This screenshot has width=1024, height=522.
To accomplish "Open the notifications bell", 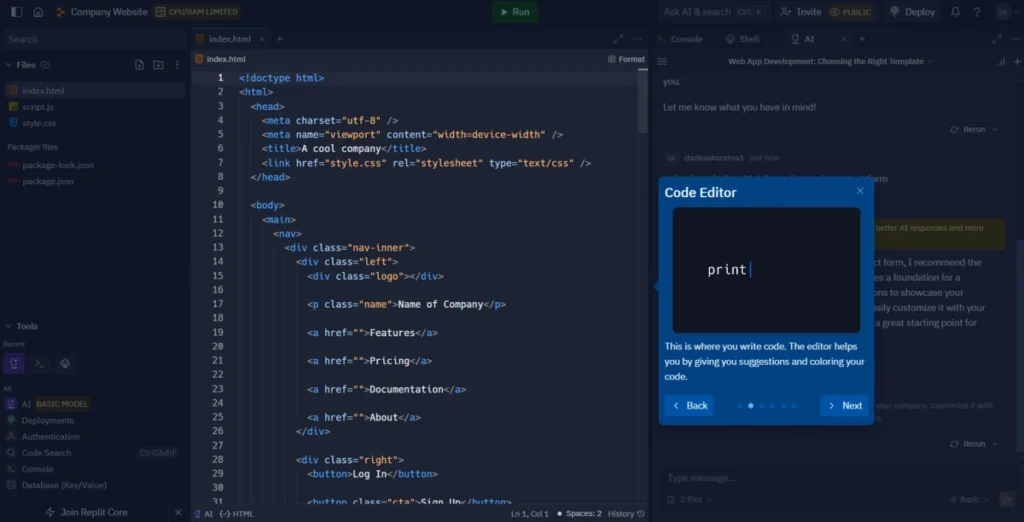I will (955, 12).
